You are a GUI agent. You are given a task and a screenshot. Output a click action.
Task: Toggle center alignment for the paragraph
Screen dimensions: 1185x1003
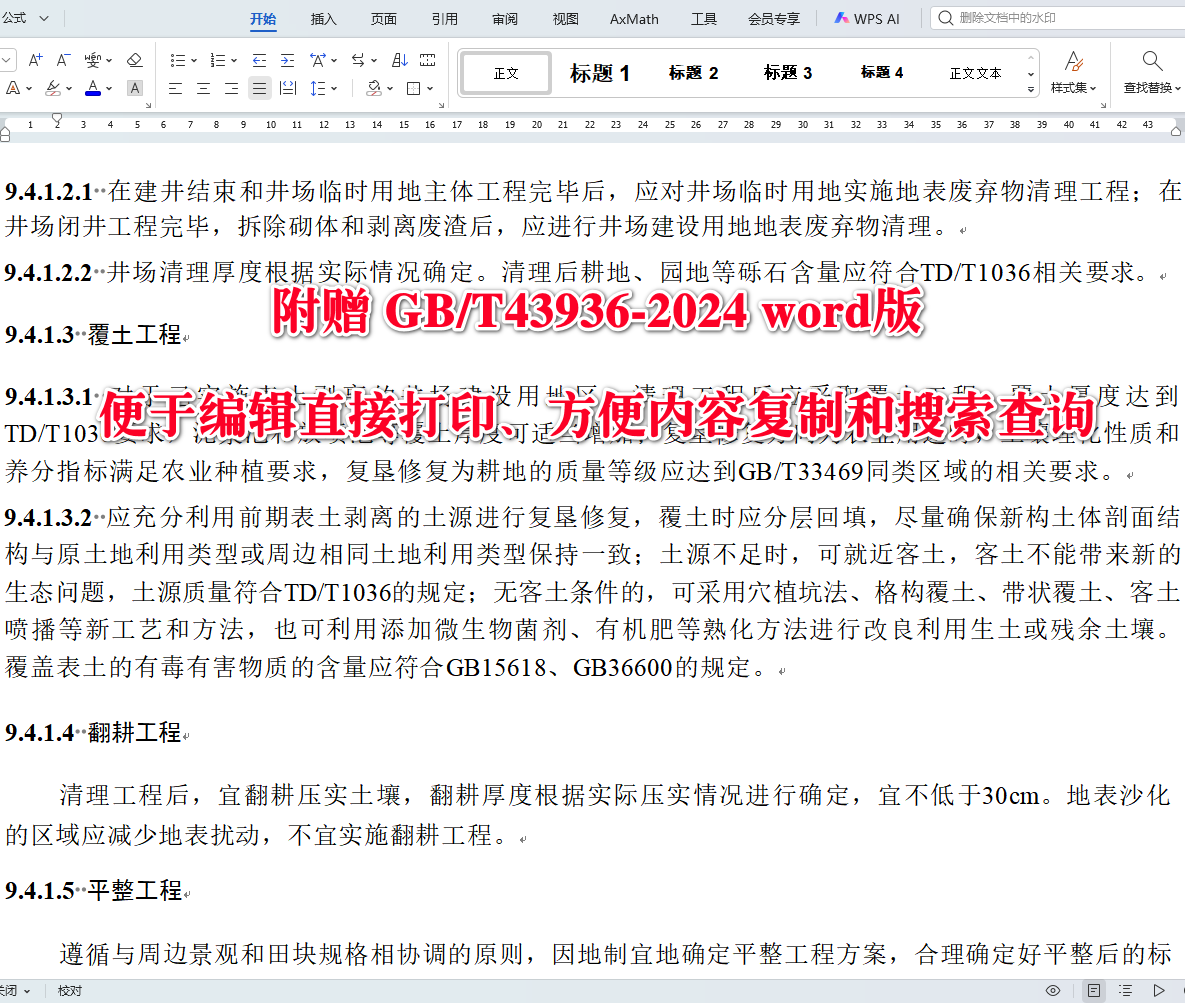tap(203, 88)
